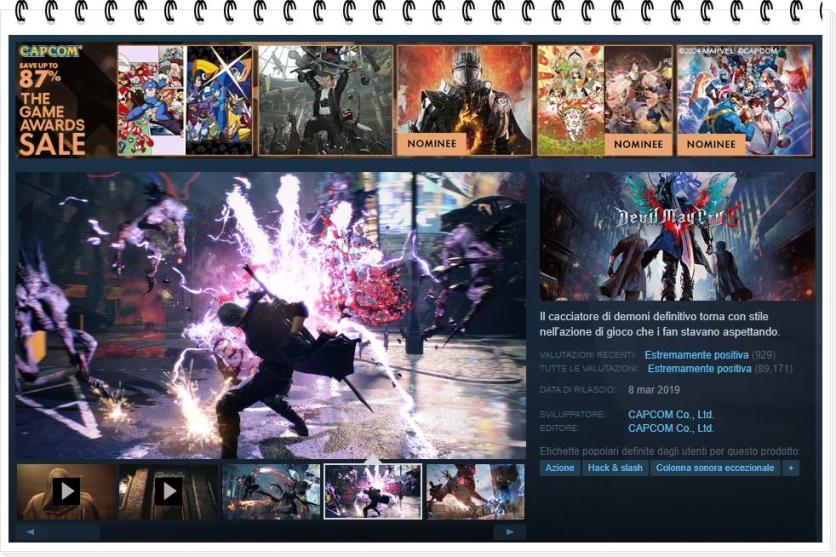Select the third screenshot thumbnail

271,491
